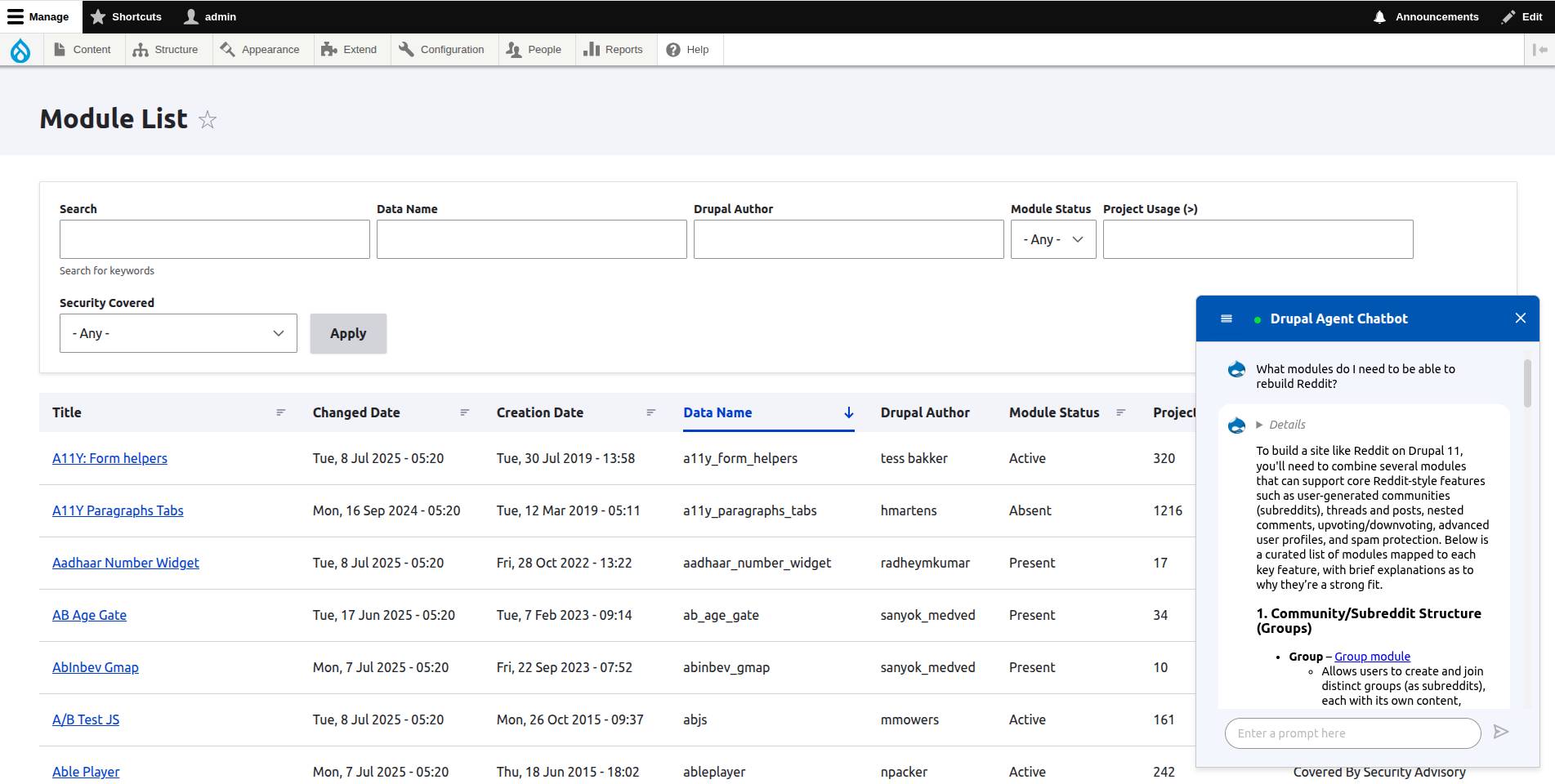Screen dimensions: 1555x784
Task: Sort table by Title column
Action: [x=67, y=412]
